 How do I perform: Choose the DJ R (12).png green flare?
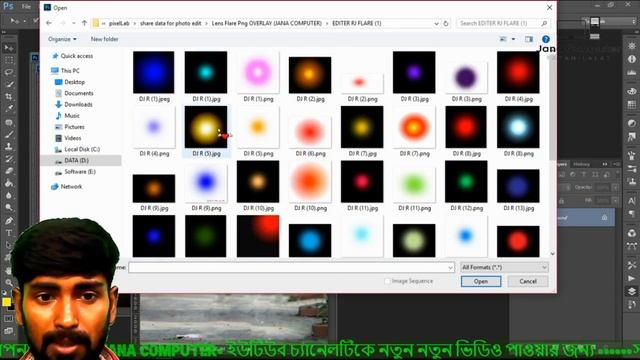[x=466, y=182]
